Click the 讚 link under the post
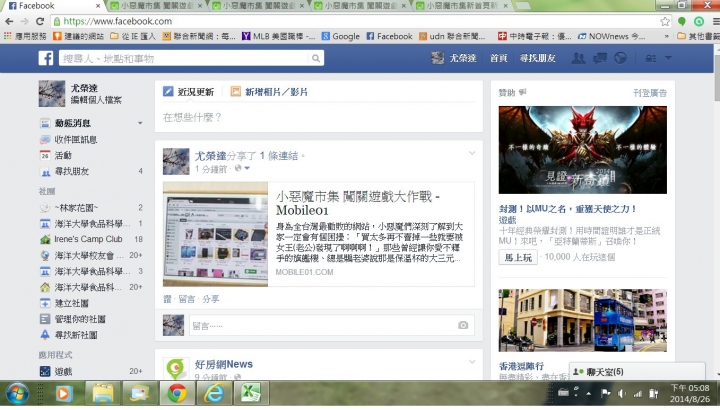 (167, 299)
